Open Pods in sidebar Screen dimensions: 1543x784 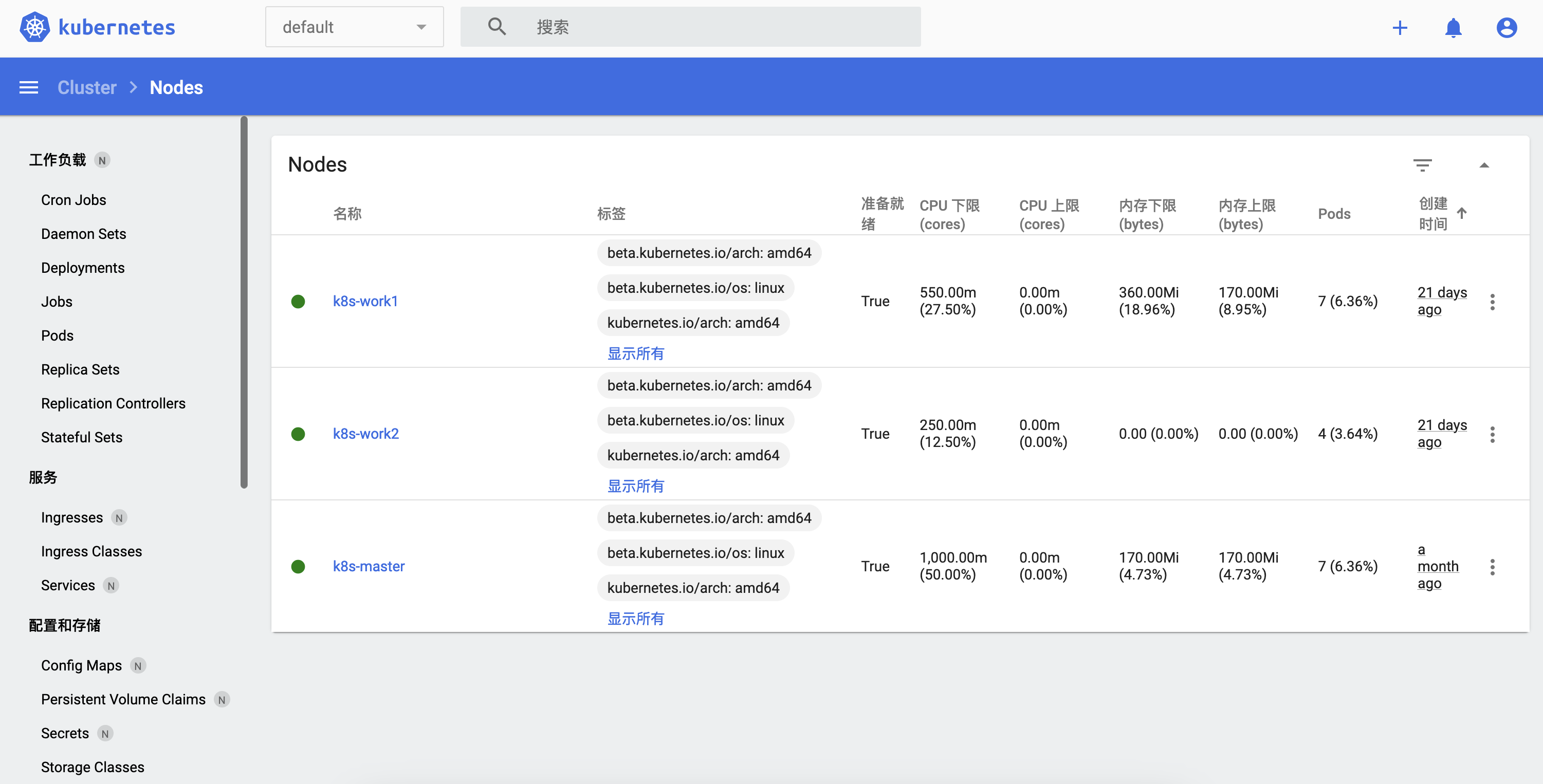(x=57, y=335)
